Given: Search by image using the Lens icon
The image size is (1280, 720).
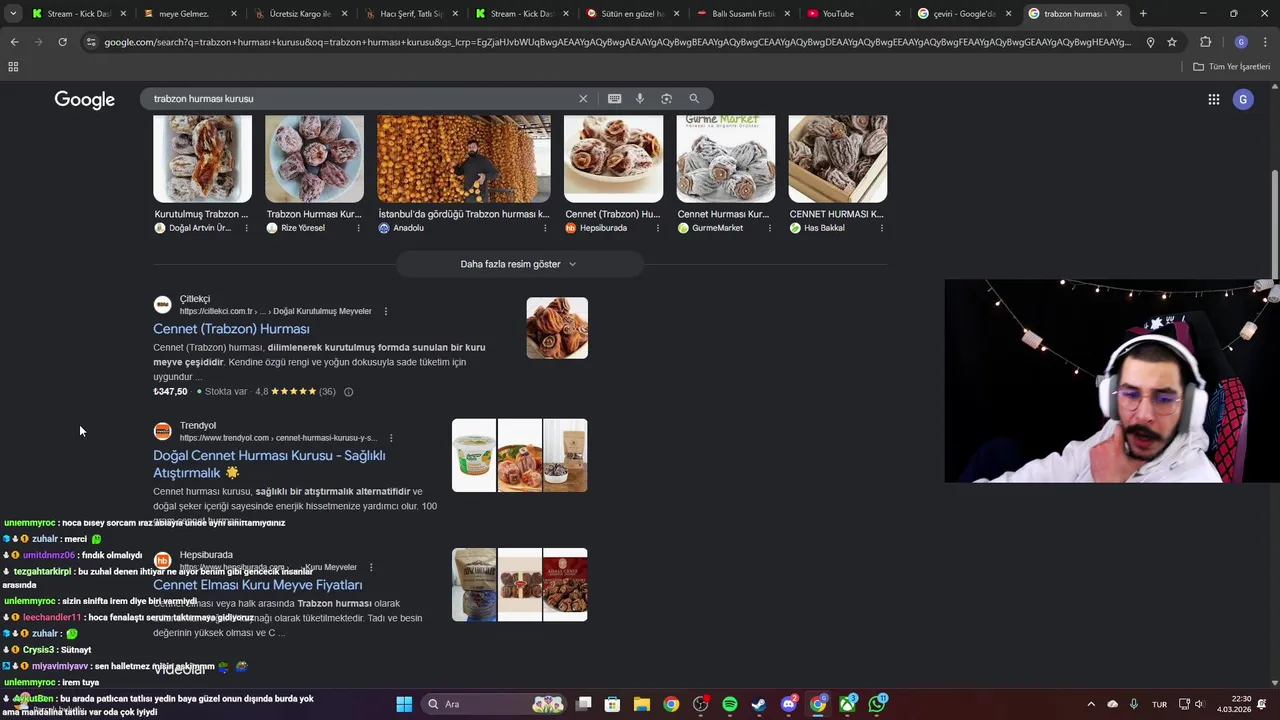Looking at the screenshot, I should tap(667, 99).
